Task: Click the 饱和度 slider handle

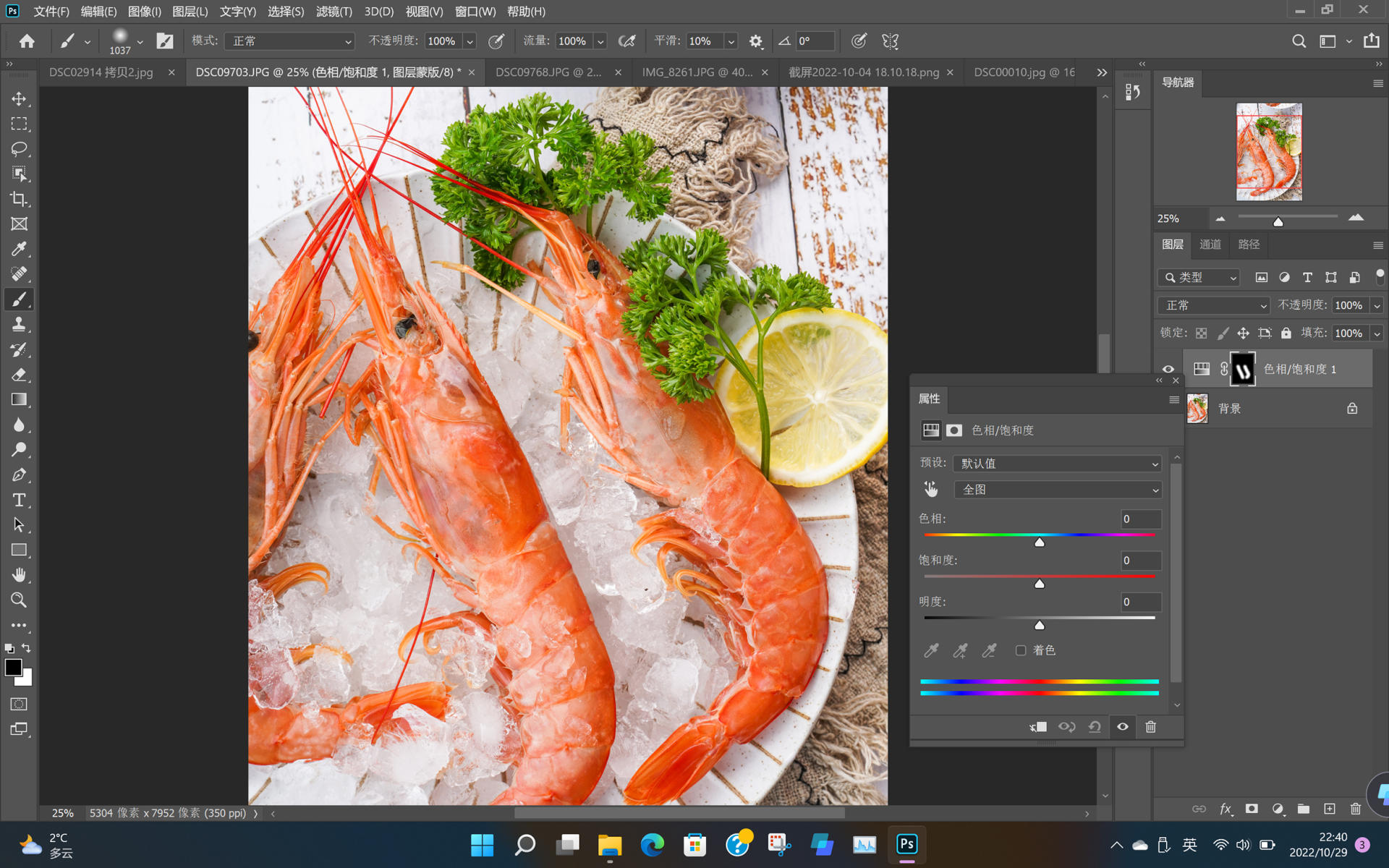Action: tap(1040, 584)
